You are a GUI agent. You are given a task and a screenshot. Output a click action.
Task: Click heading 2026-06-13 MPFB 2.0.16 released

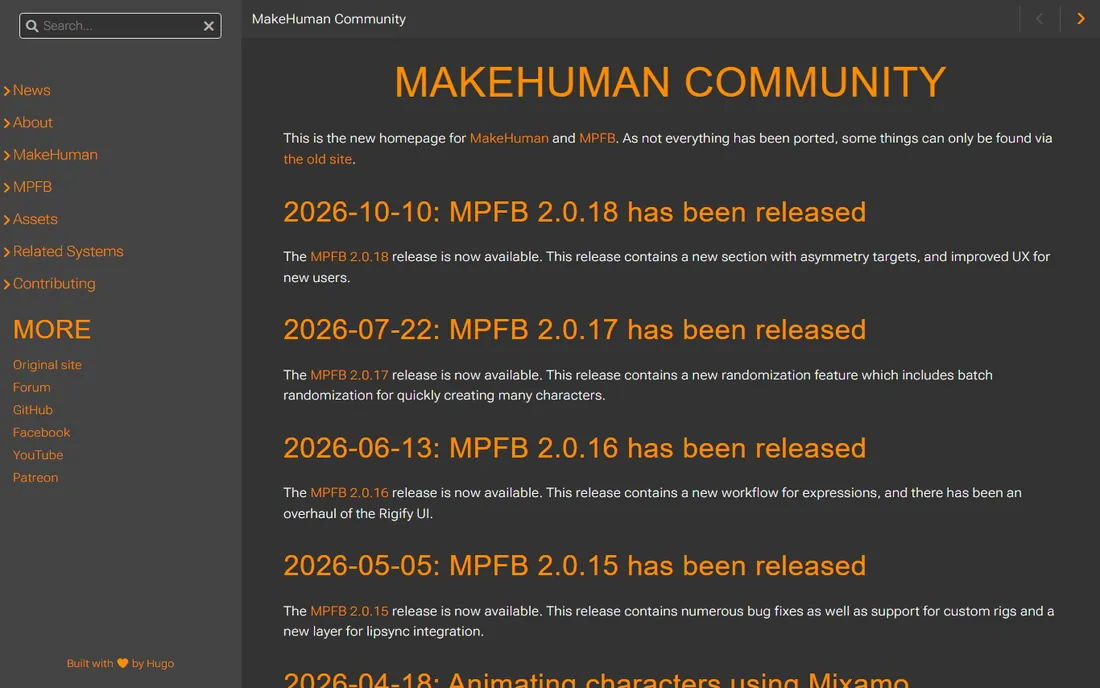[x=575, y=448]
